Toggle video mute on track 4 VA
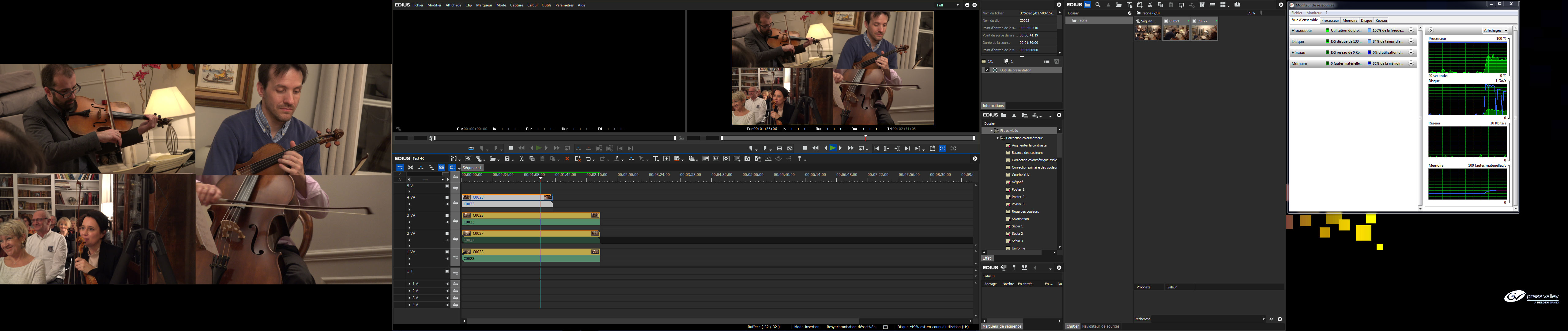This screenshot has width=1568, height=331. point(447,197)
